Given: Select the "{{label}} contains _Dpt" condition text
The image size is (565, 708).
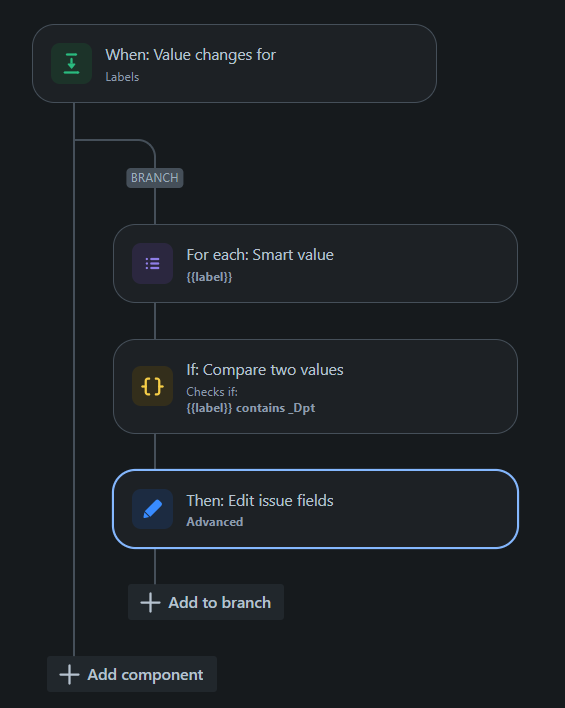Looking at the screenshot, I should (x=251, y=408).
